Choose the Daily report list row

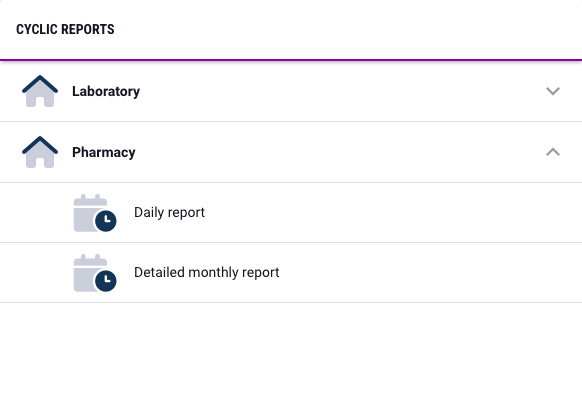click(x=291, y=213)
